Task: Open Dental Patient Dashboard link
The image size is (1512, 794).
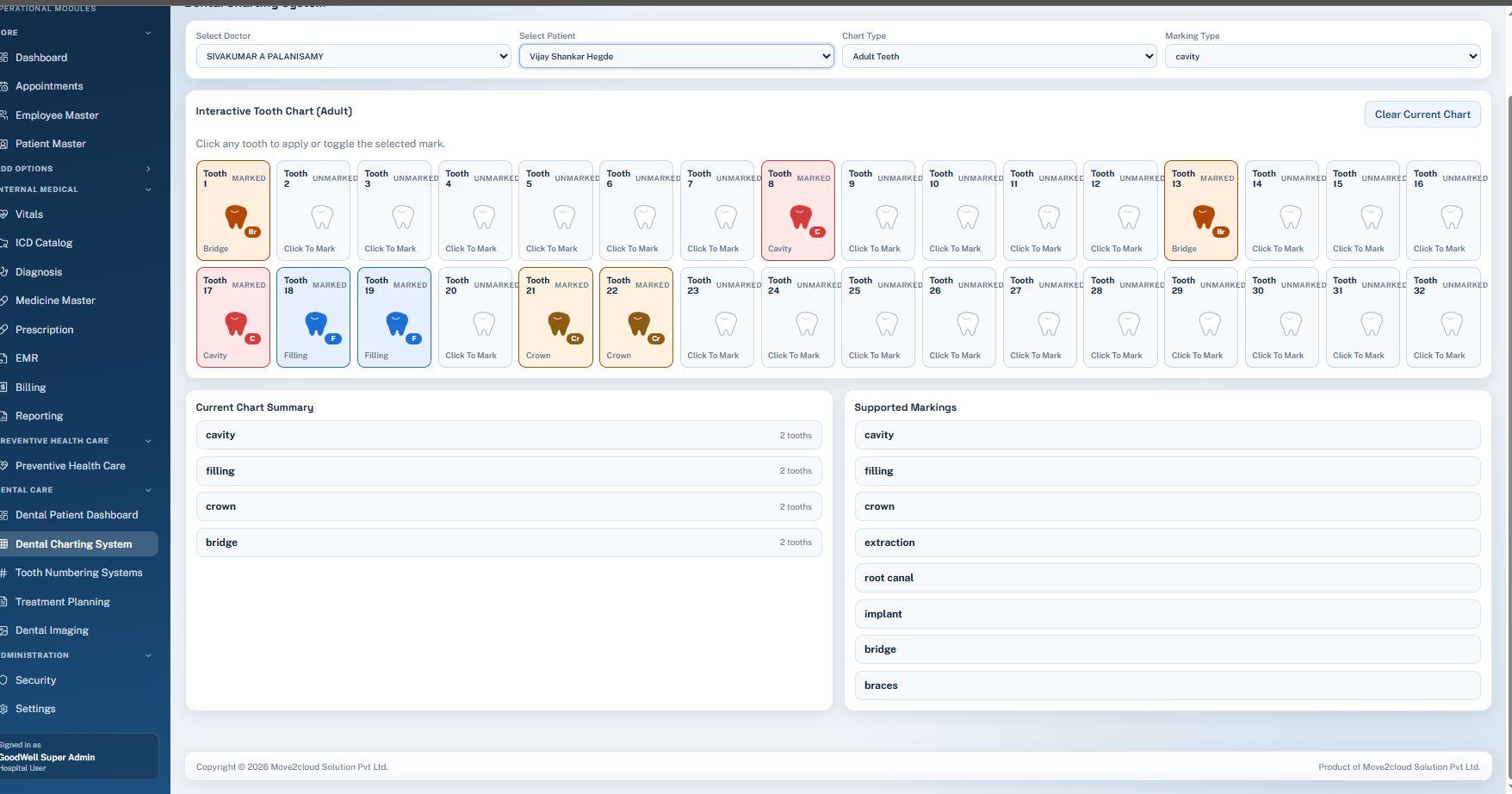Action: point(77,515)
